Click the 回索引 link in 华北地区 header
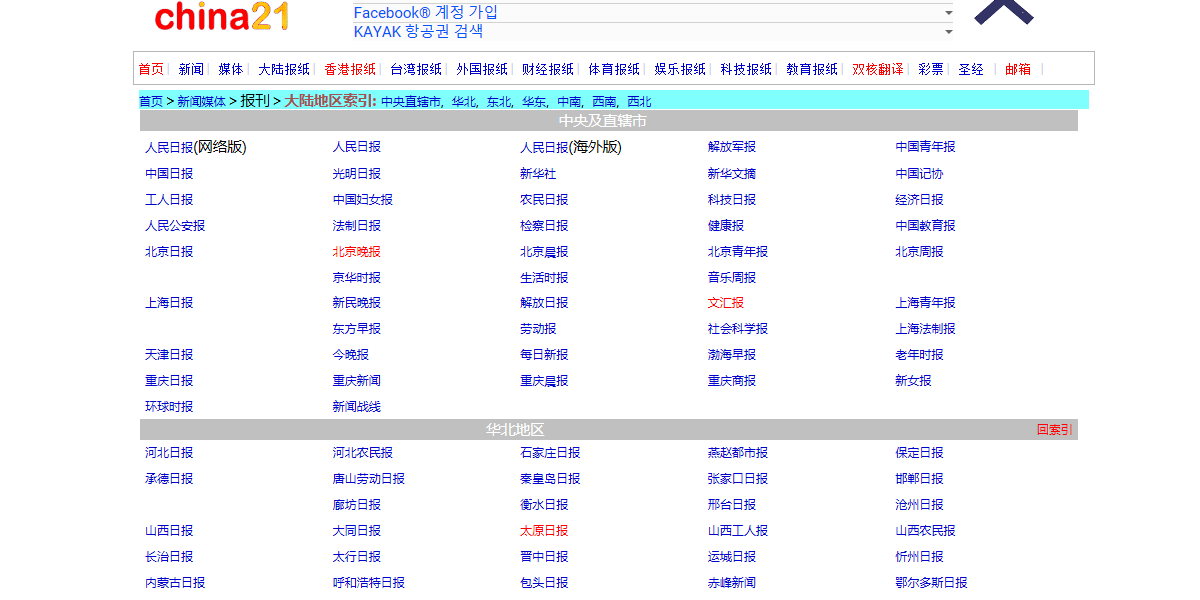The height and width of the screenshot is (600, 1200). click(1054, 430)
